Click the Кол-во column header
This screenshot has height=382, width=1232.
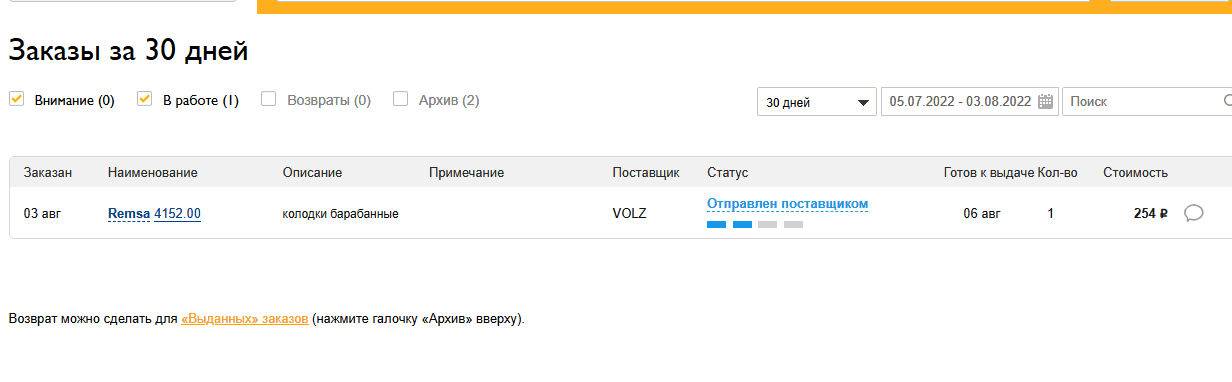point(1057,173)
